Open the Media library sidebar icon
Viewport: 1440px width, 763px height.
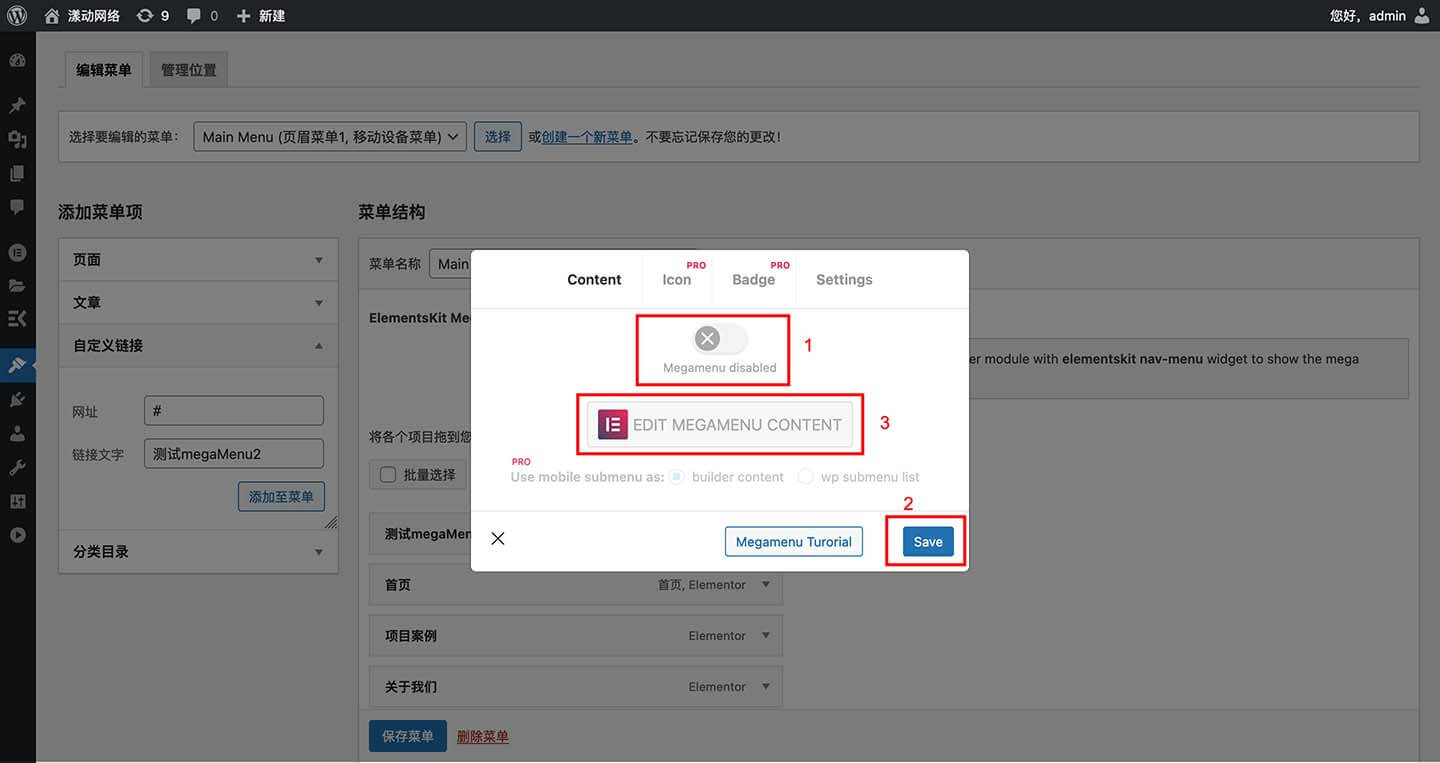(17, 140)
